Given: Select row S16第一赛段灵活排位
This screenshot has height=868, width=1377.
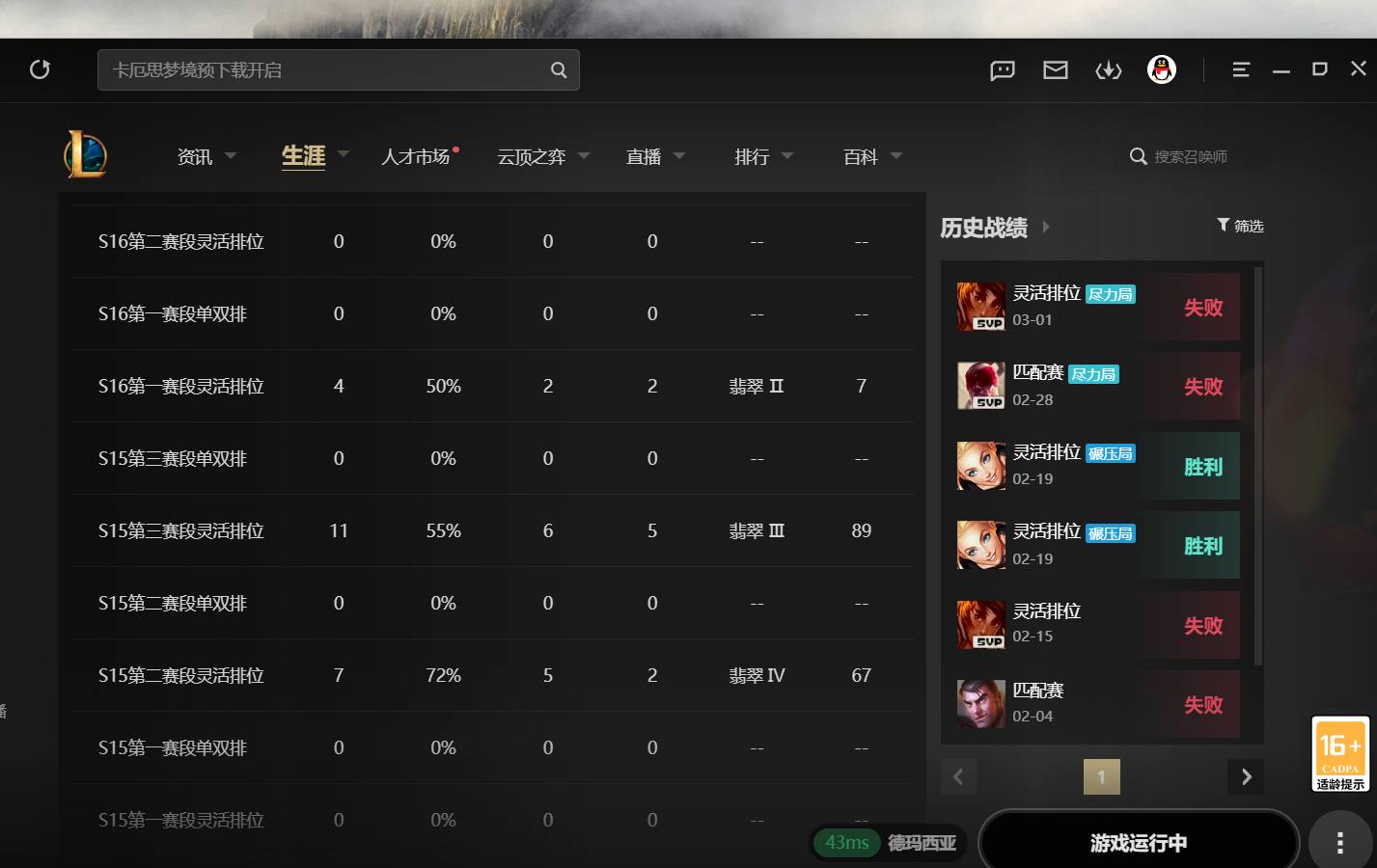Looking at the screenshot, I should click(491, 386).
